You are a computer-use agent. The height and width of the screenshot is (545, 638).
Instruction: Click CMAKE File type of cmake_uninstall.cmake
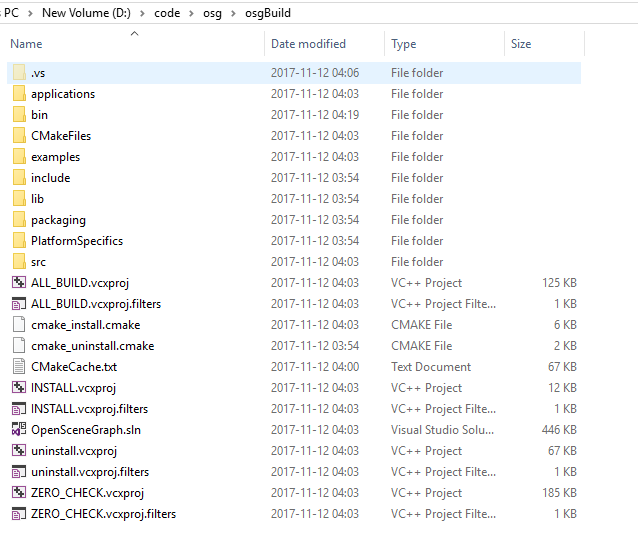click(422, 346)
